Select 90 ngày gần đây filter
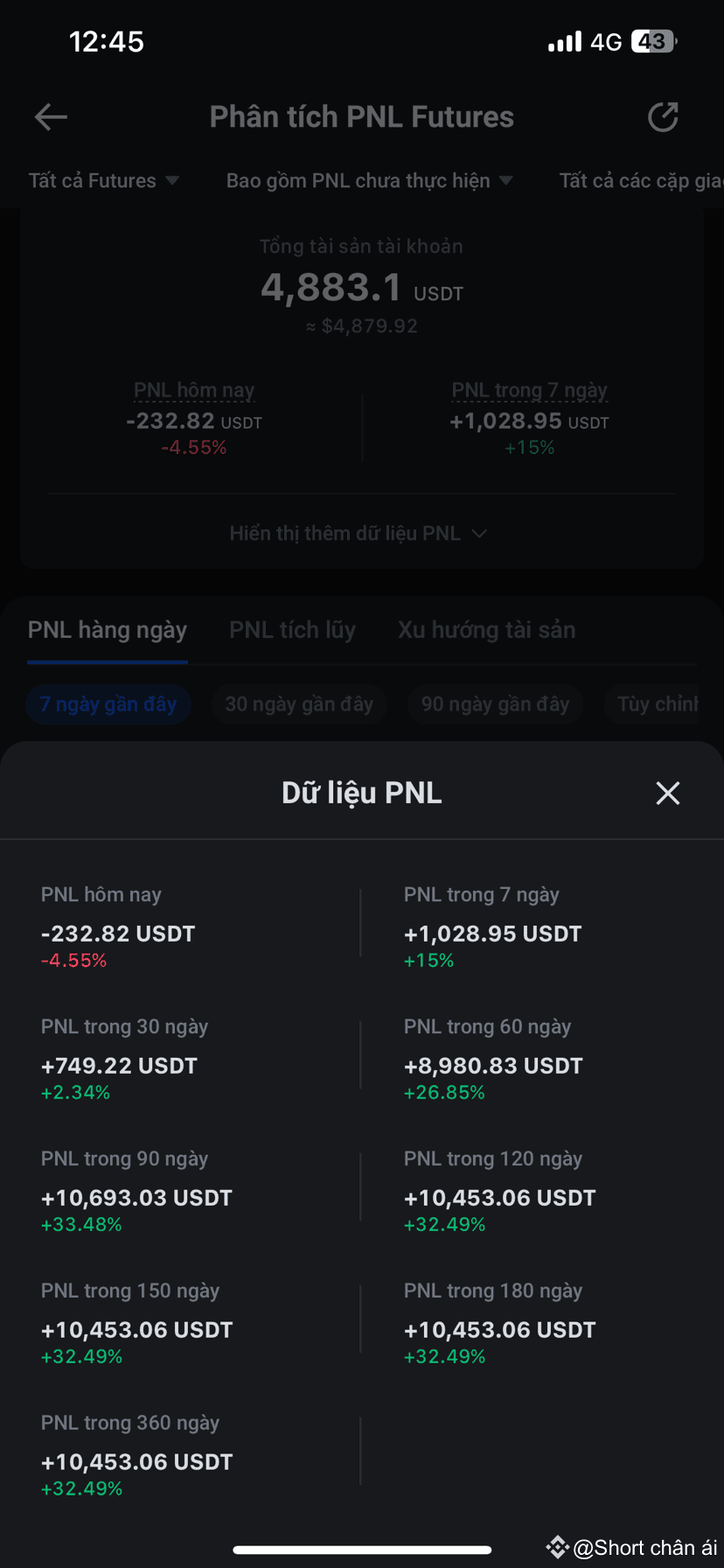Screen dimensions: 724x1568 [x=495, y=704]
